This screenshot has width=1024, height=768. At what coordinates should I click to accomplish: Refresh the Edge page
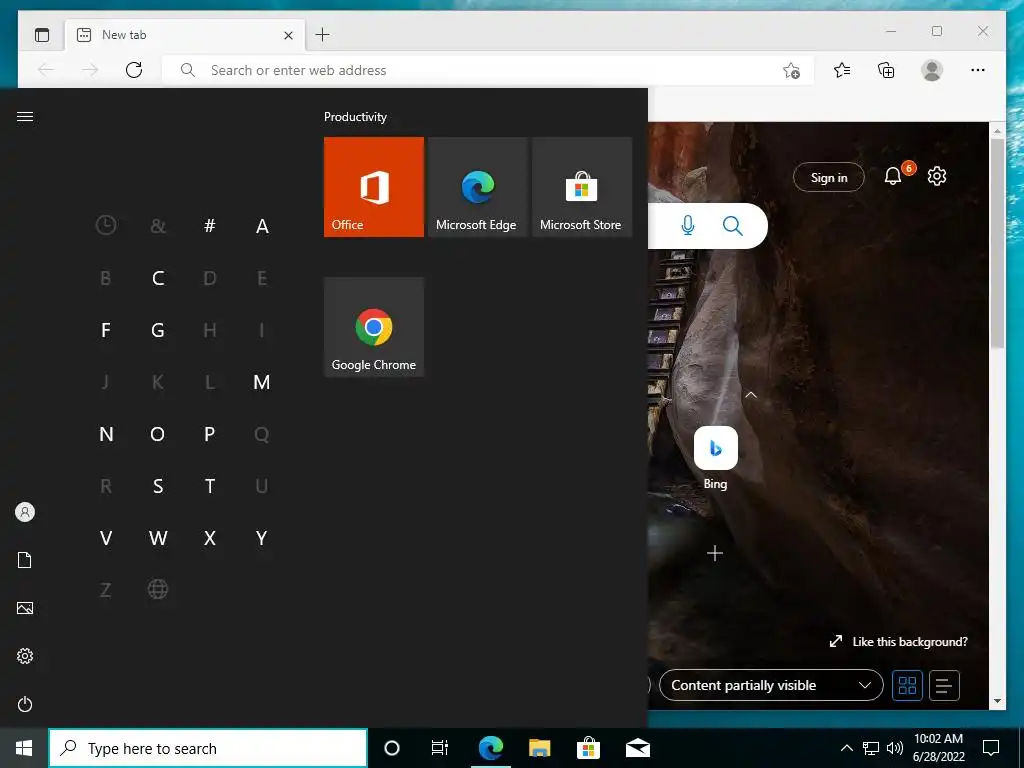[x=134, y=70]
